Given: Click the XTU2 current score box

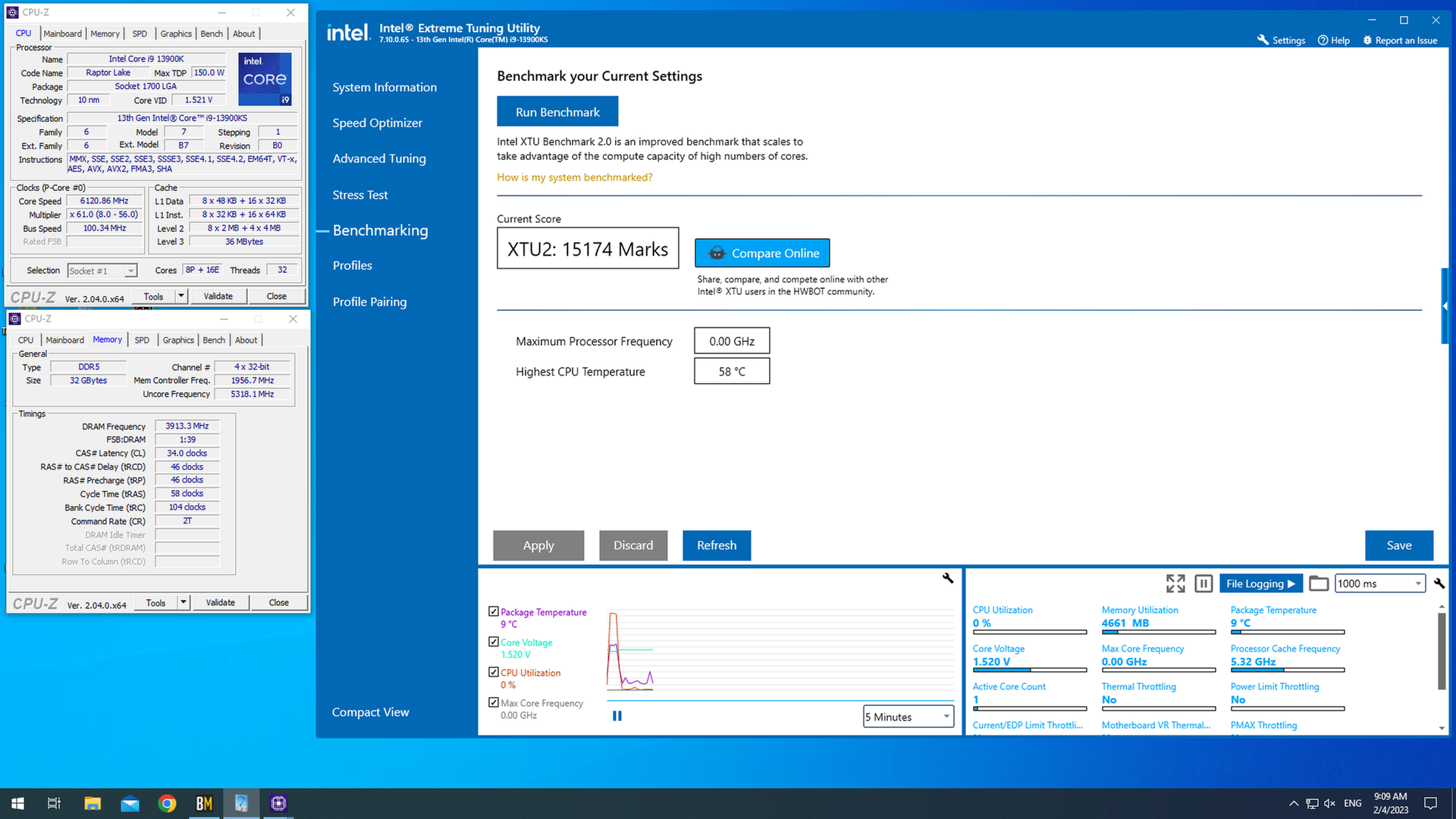Looking at the screenshot, I should coord(588,249).
